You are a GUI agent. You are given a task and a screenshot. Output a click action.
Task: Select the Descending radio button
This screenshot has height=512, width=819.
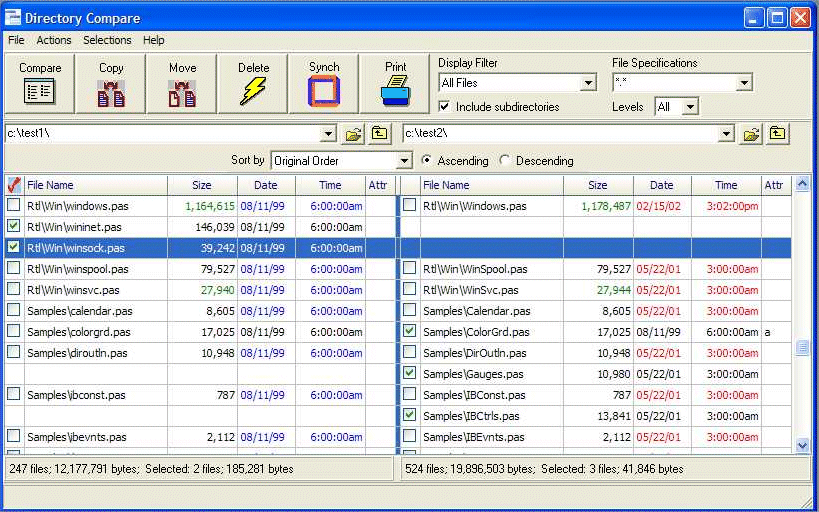click(505, 161)
